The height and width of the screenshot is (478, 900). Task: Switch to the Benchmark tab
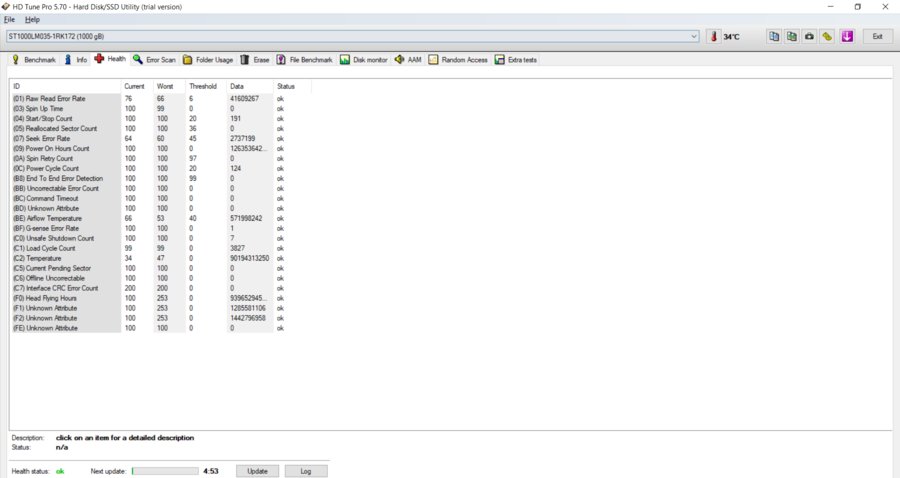point(34,60)
